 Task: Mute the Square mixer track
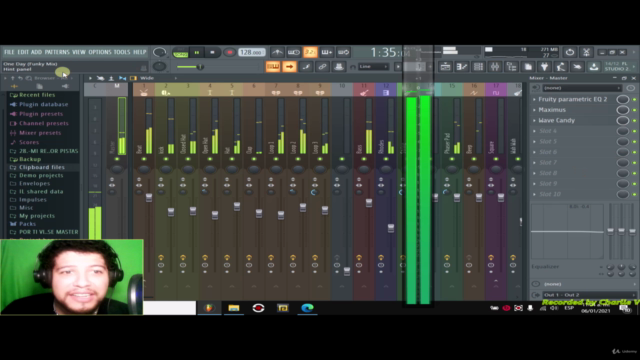click(x=496, y=159)
